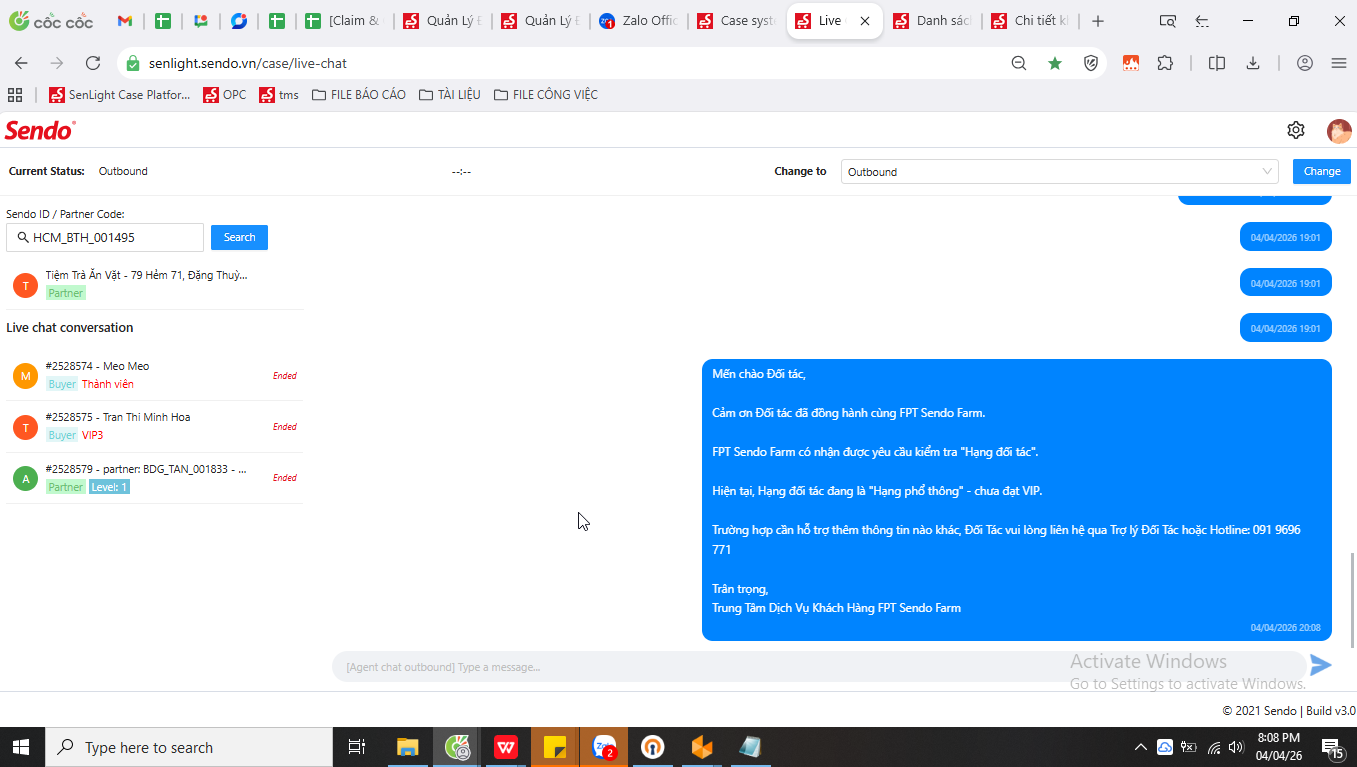
Task: Close the active Live chat tab
Action: (865, 21)
